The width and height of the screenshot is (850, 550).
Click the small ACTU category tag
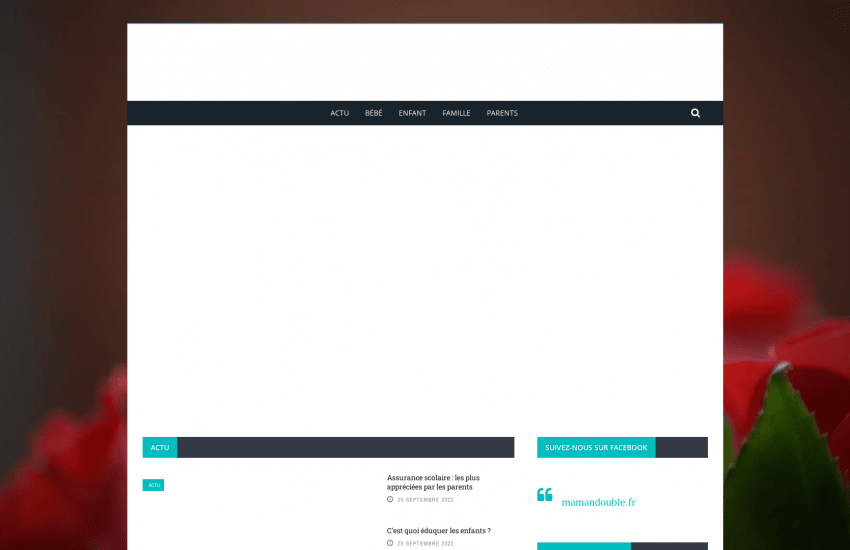point(153,485)
